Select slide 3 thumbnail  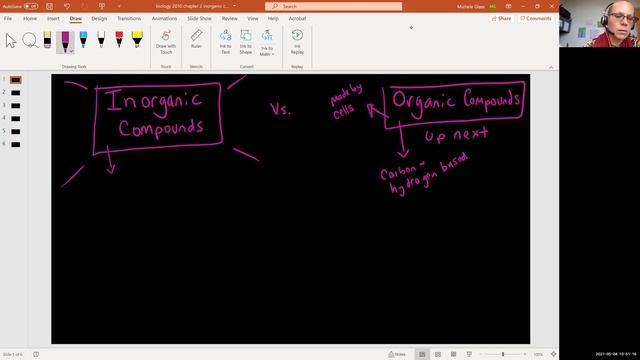click(x=16, y=106)
